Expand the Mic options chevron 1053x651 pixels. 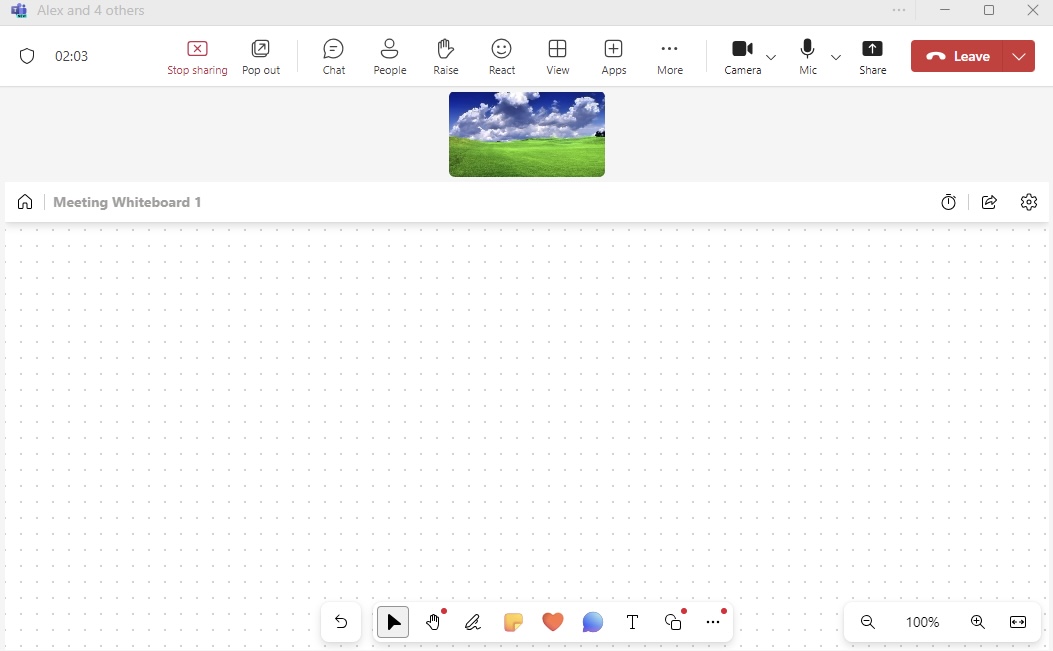pyautogui.click(x=835, y=57)
